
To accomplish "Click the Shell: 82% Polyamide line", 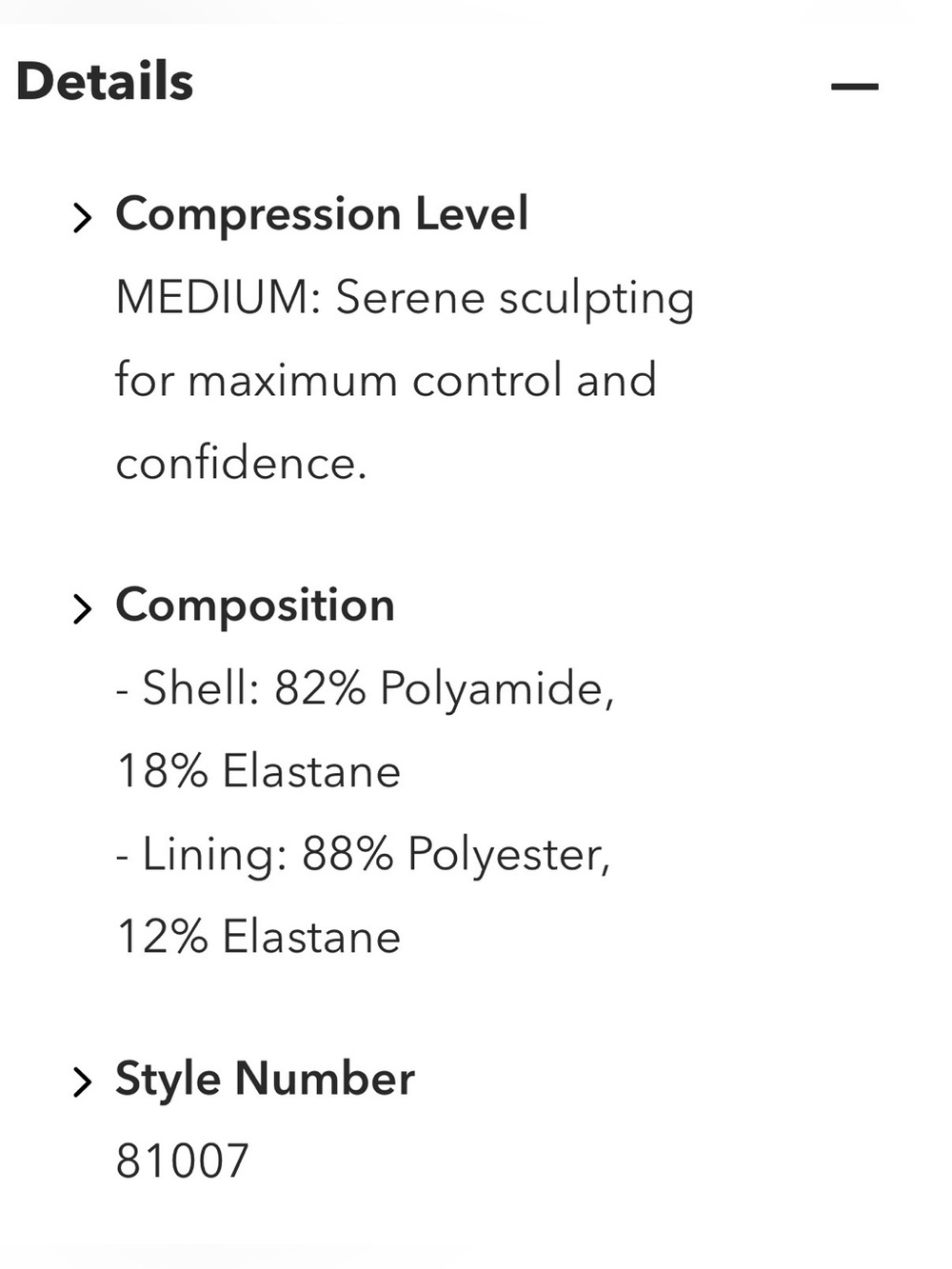I will [x=365, y=689].
